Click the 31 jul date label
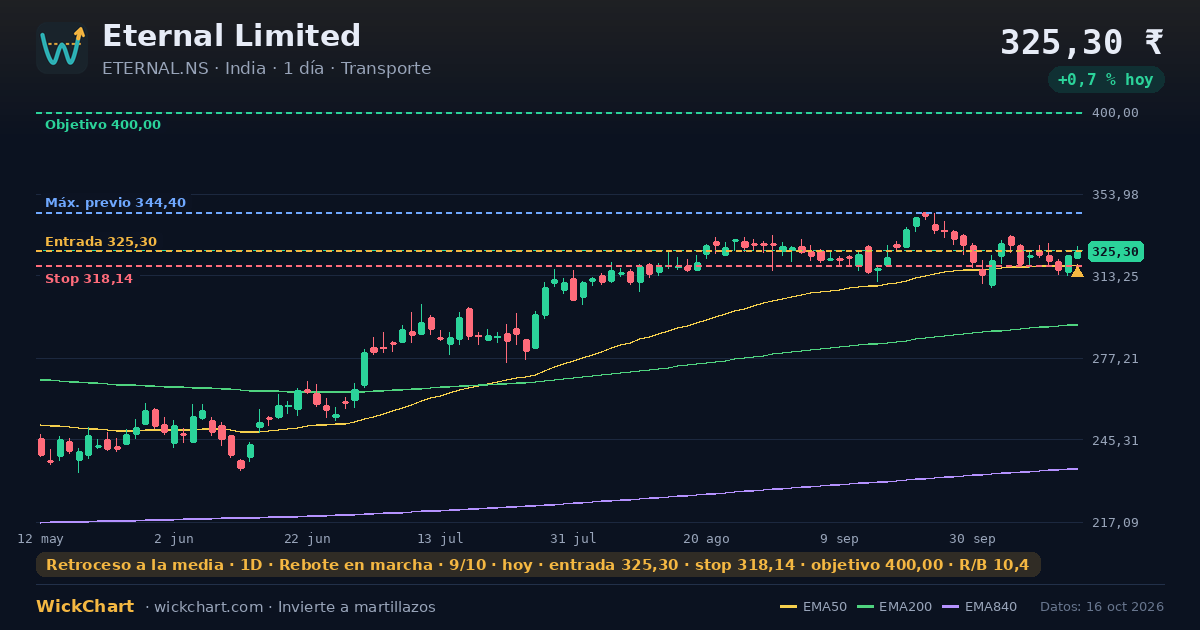Screen dimensions: 1200x630 (573, 538)
